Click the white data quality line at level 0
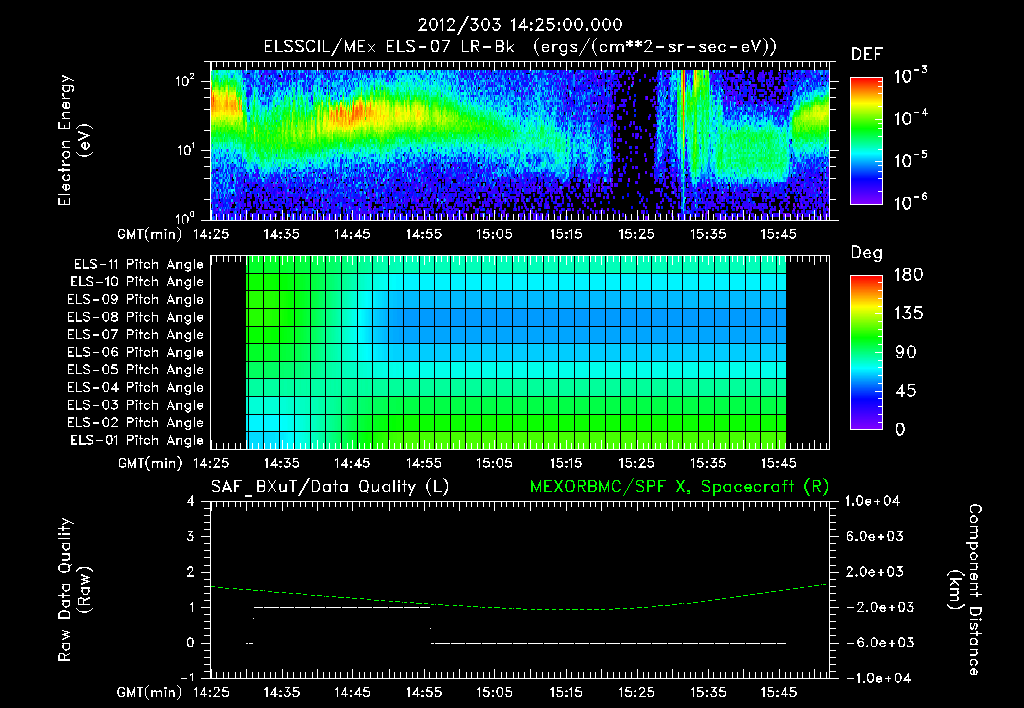 coord(609,643)
